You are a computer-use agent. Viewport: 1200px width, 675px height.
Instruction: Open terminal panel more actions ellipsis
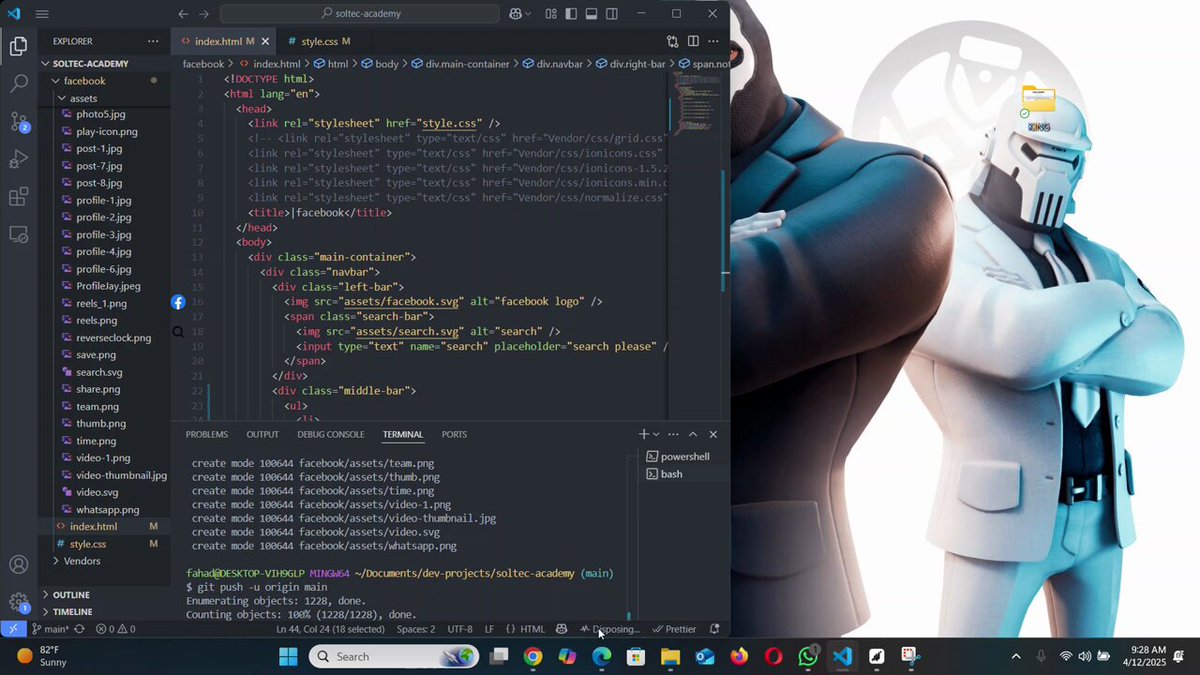(x=674, y=434)
